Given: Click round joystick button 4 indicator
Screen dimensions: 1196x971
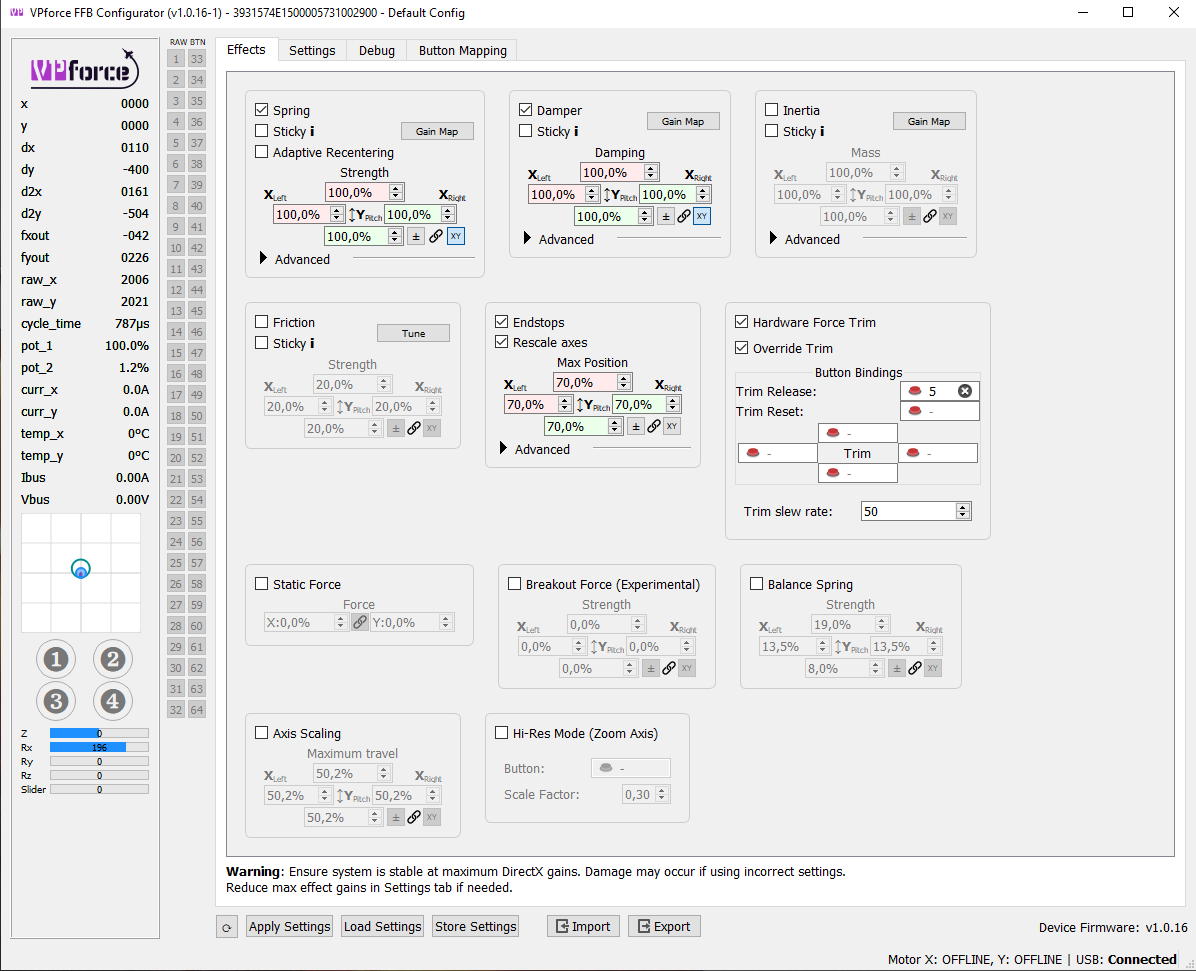Looking at the screenshot, I should tap(113, 701).
